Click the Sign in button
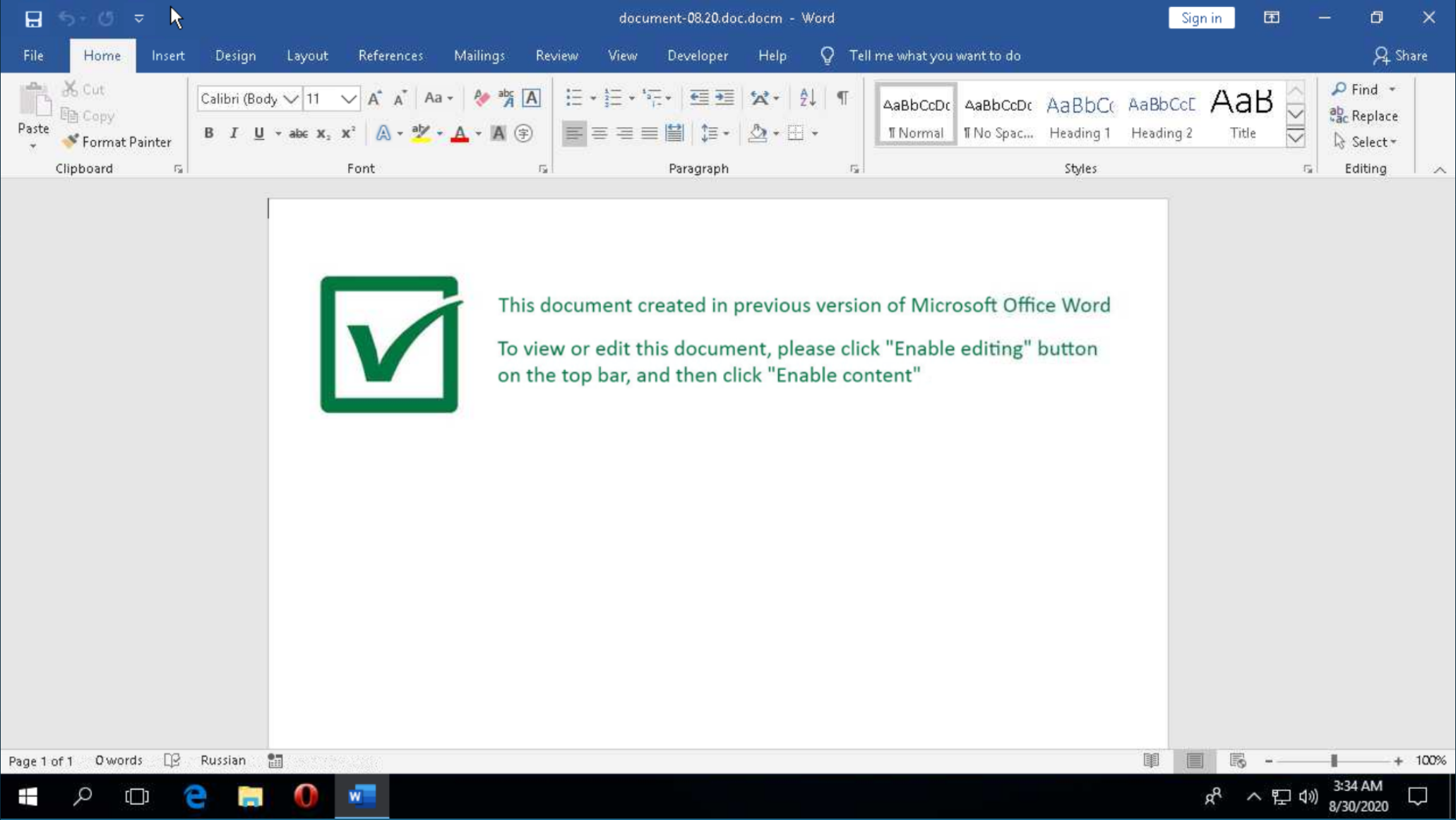 pyautogui.click(x=1200, y=18)
